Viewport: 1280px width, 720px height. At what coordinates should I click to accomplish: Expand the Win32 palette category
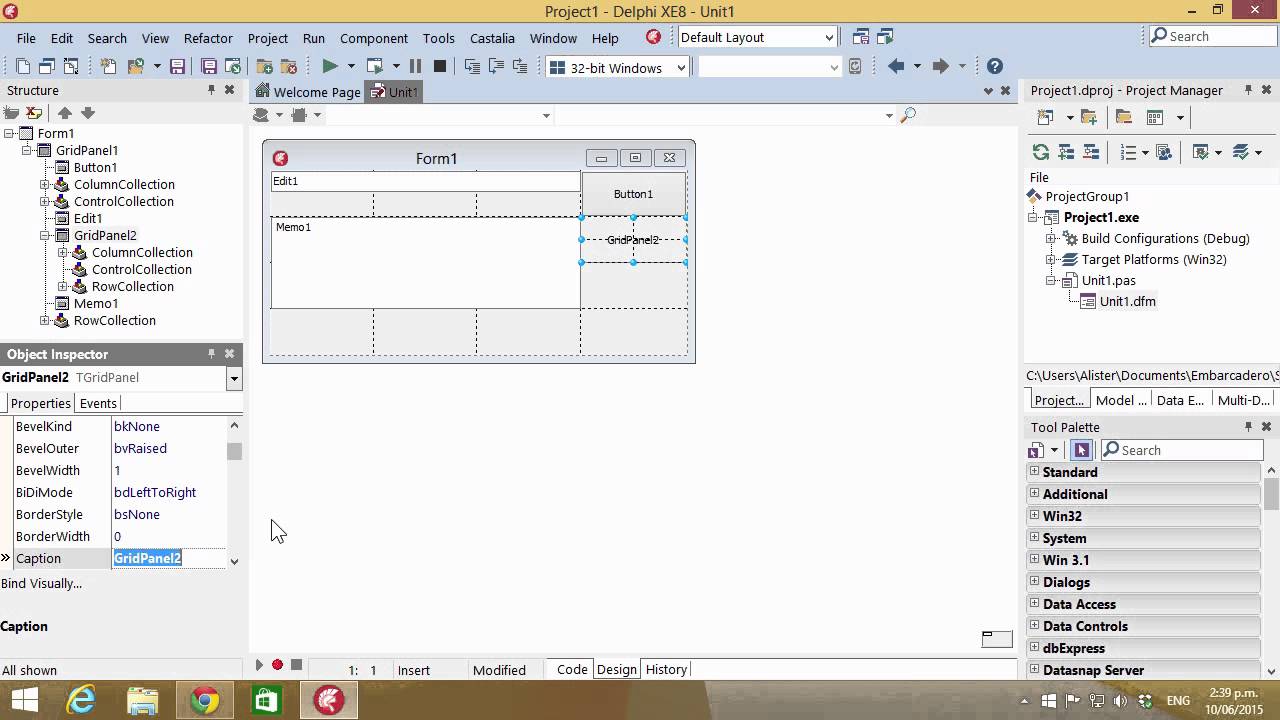tap(1035, 516)
